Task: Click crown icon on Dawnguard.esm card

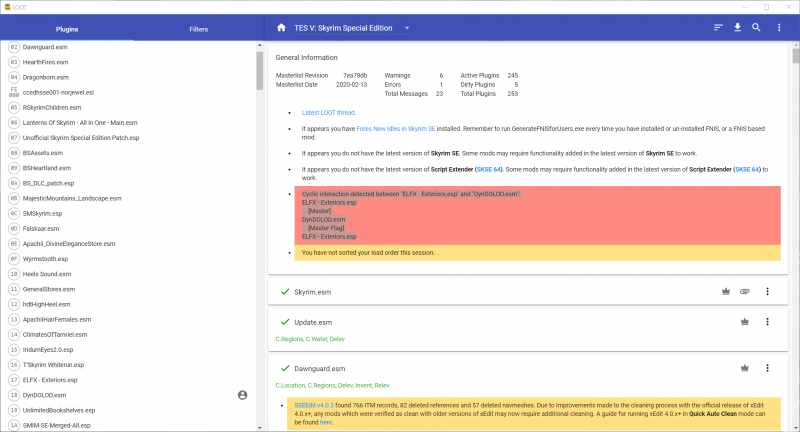Action: [745, 368]
